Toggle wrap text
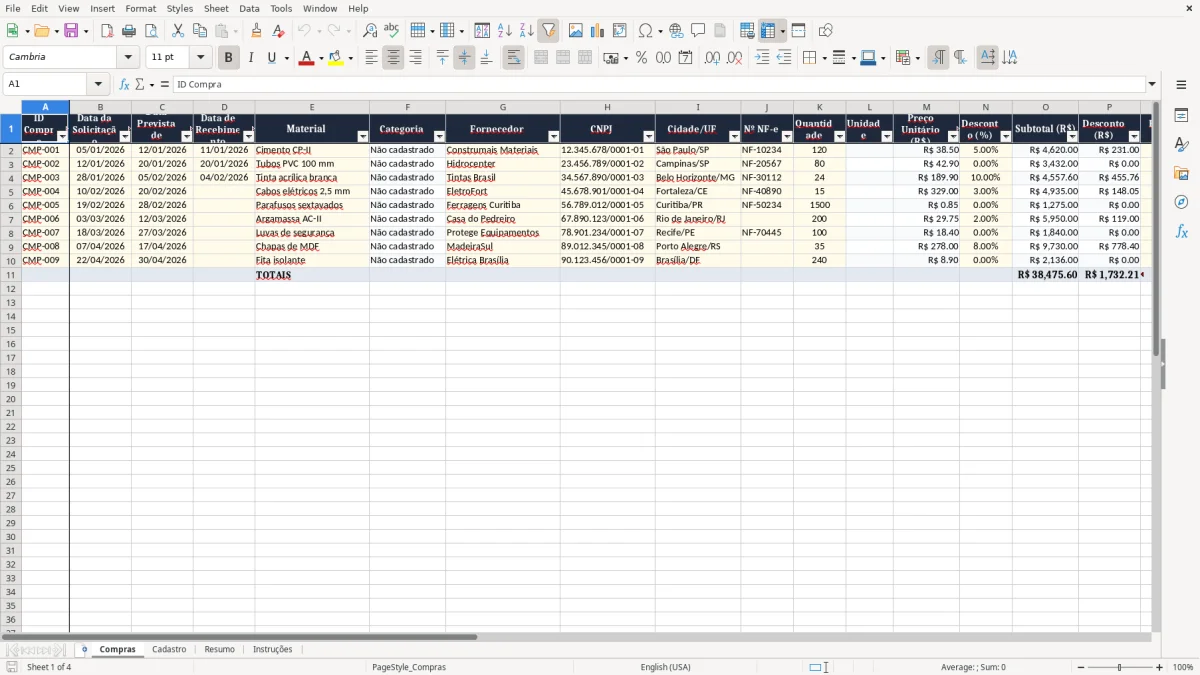Image resolution: width=1200 pixels, height=675 pixels. (x=514, y=58)
